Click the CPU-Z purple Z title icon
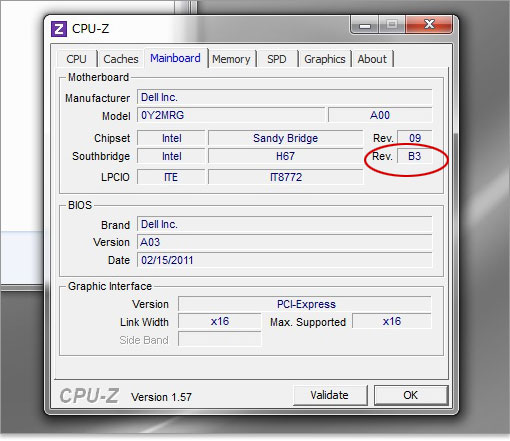This screenshot has height=441, width=510. [x=59, y=29]
